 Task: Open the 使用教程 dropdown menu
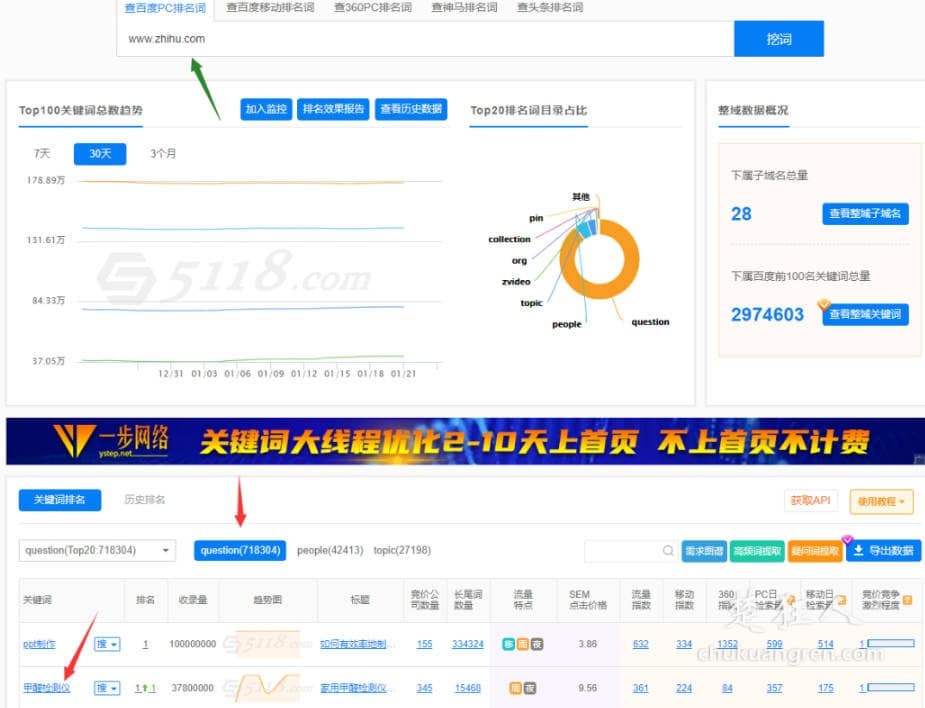[x=880, y=501]
